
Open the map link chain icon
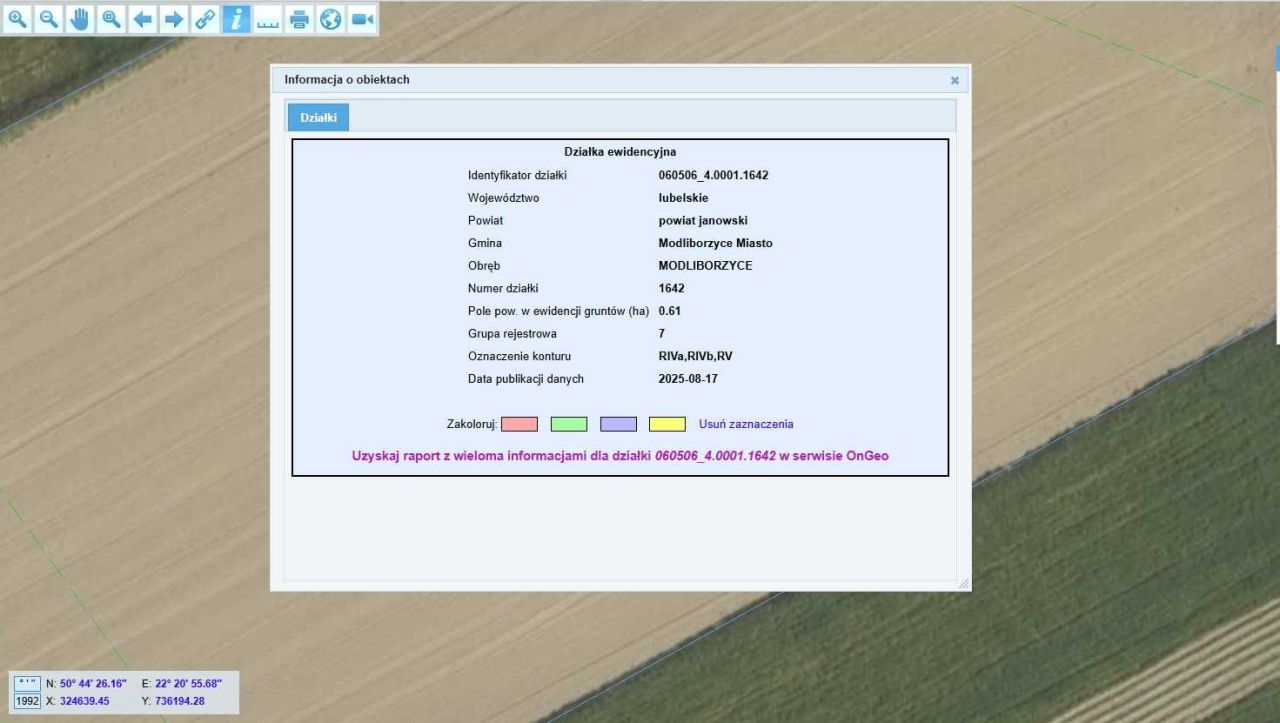click(x=204, y=18)
